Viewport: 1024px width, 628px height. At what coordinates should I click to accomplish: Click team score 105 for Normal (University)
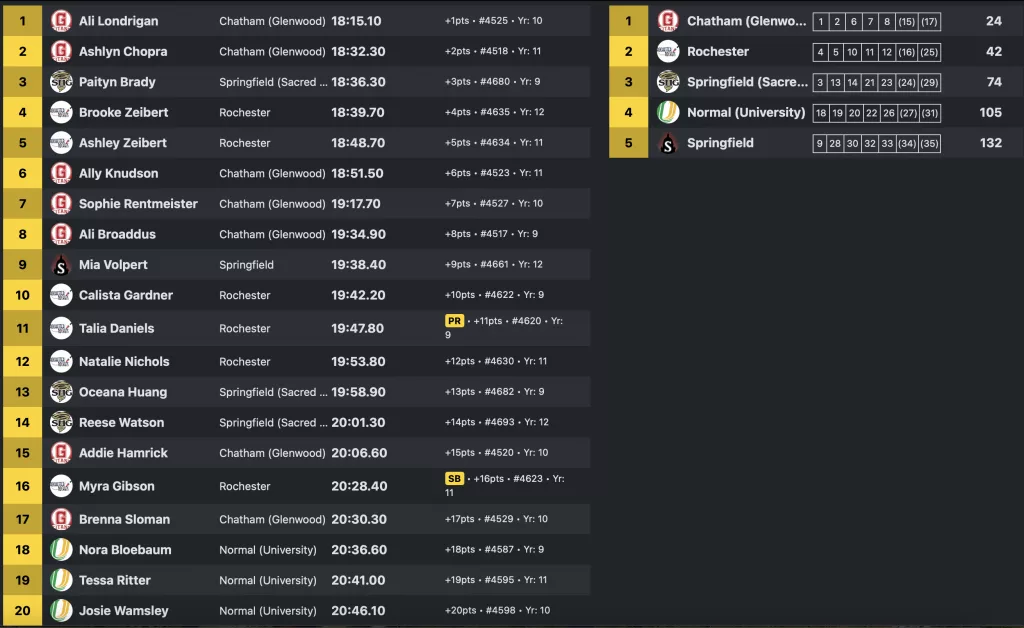990,112
